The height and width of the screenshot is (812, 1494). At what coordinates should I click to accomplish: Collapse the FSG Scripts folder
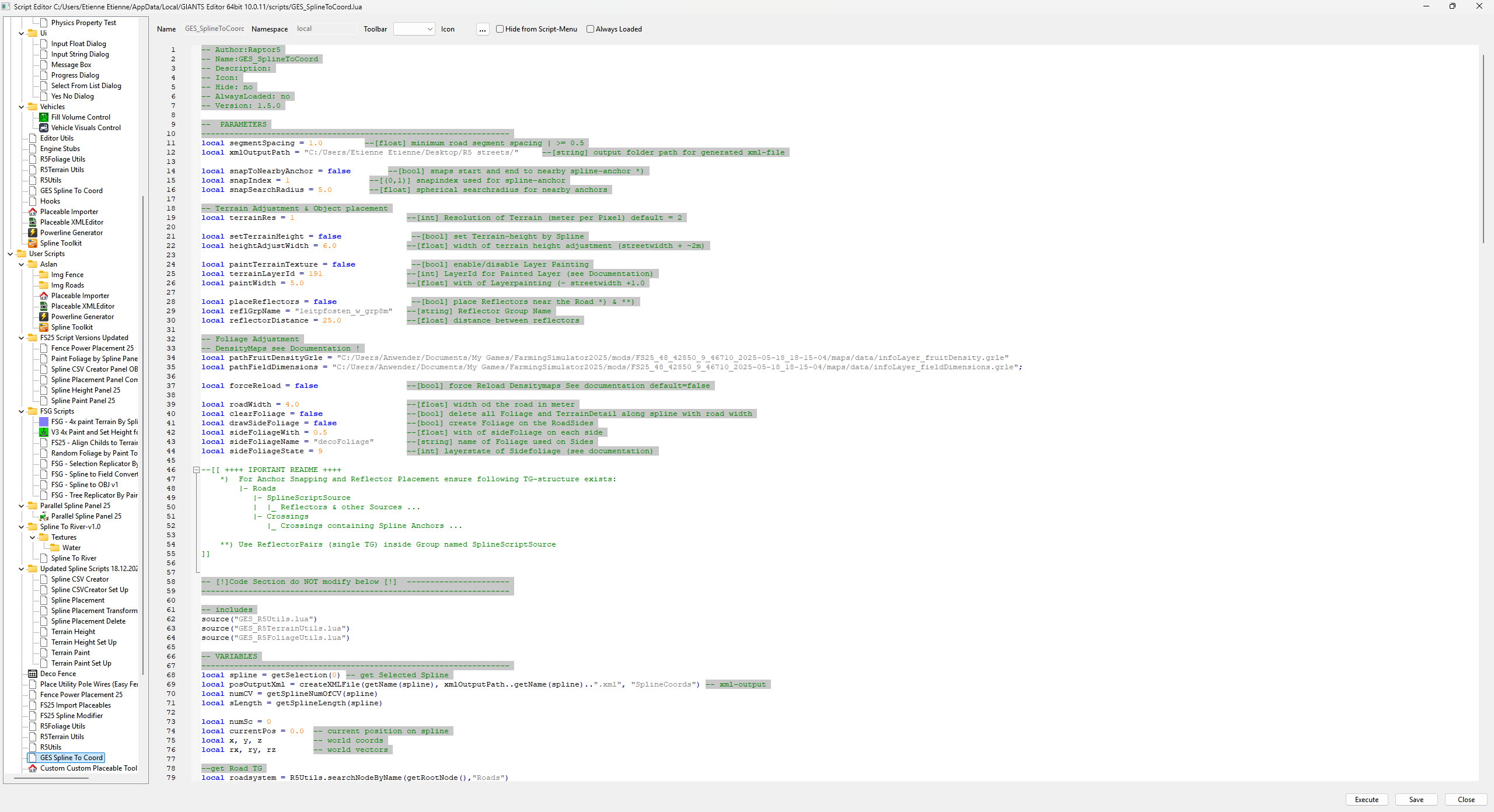[x=22, y=411]
